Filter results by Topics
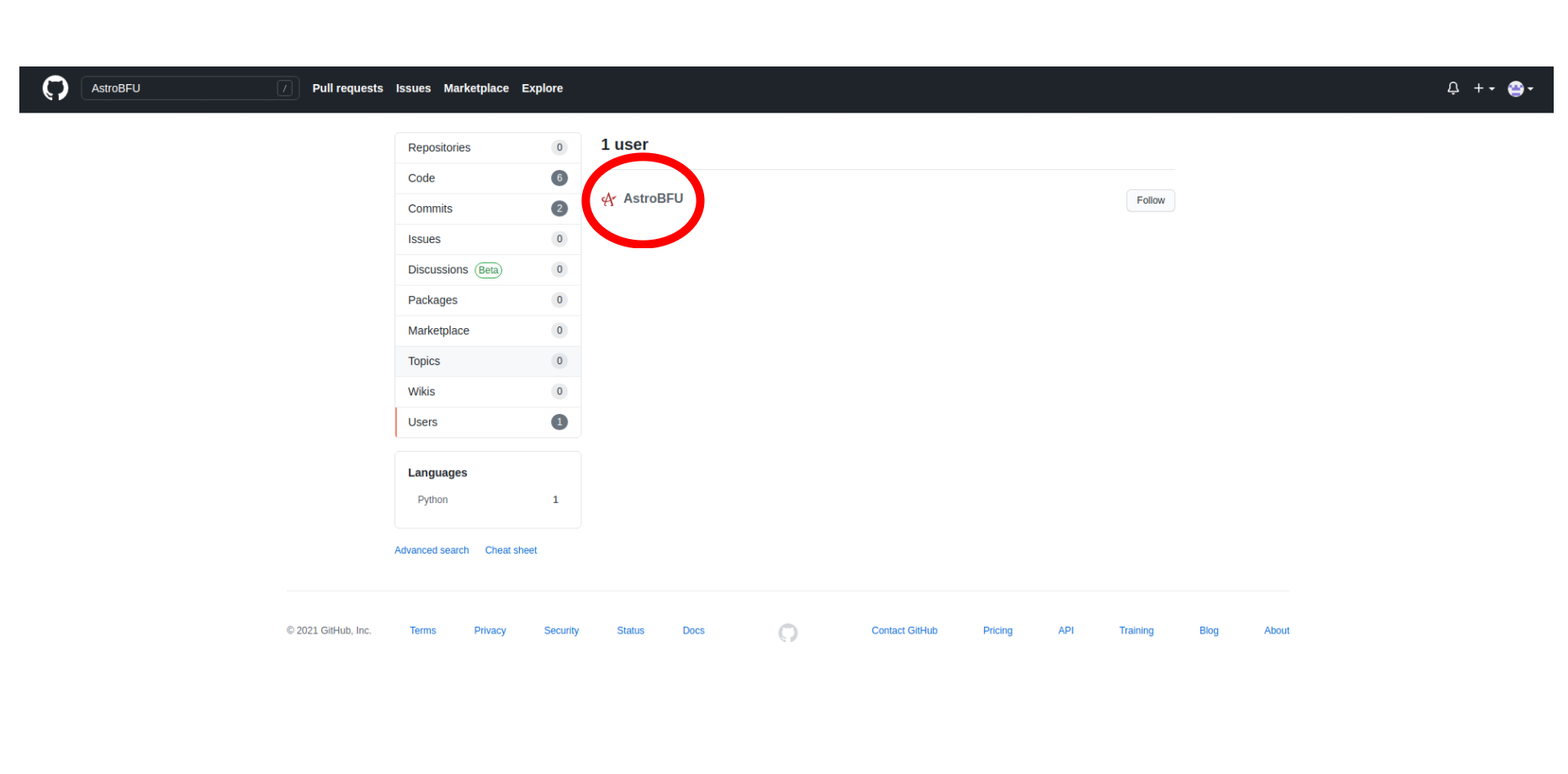This screenshot has height=774, width=1568. pos(488,362)
